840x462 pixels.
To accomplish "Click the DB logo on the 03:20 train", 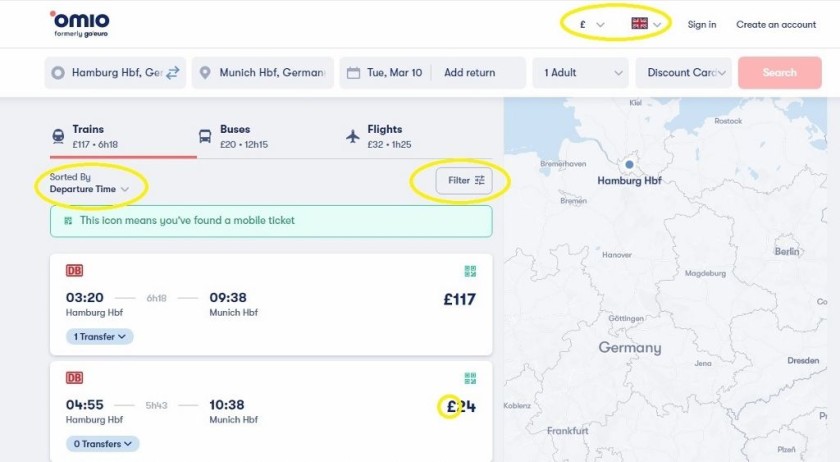I will point(74,271).
